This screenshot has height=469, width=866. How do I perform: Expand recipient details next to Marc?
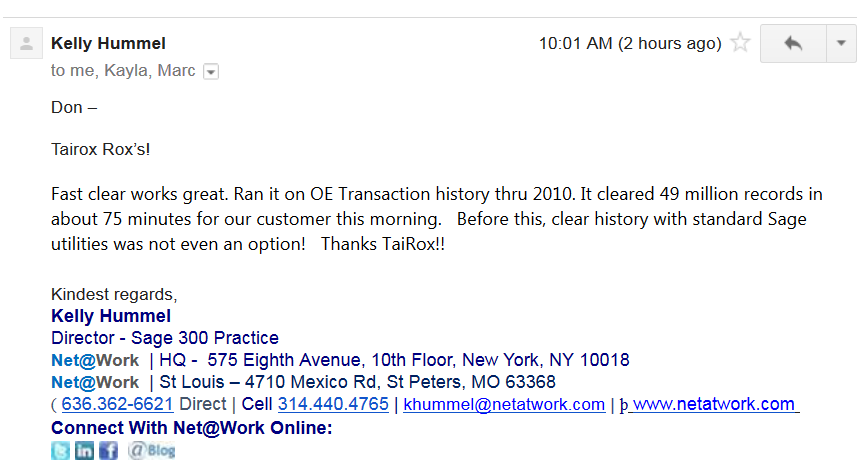coord(211,71)
